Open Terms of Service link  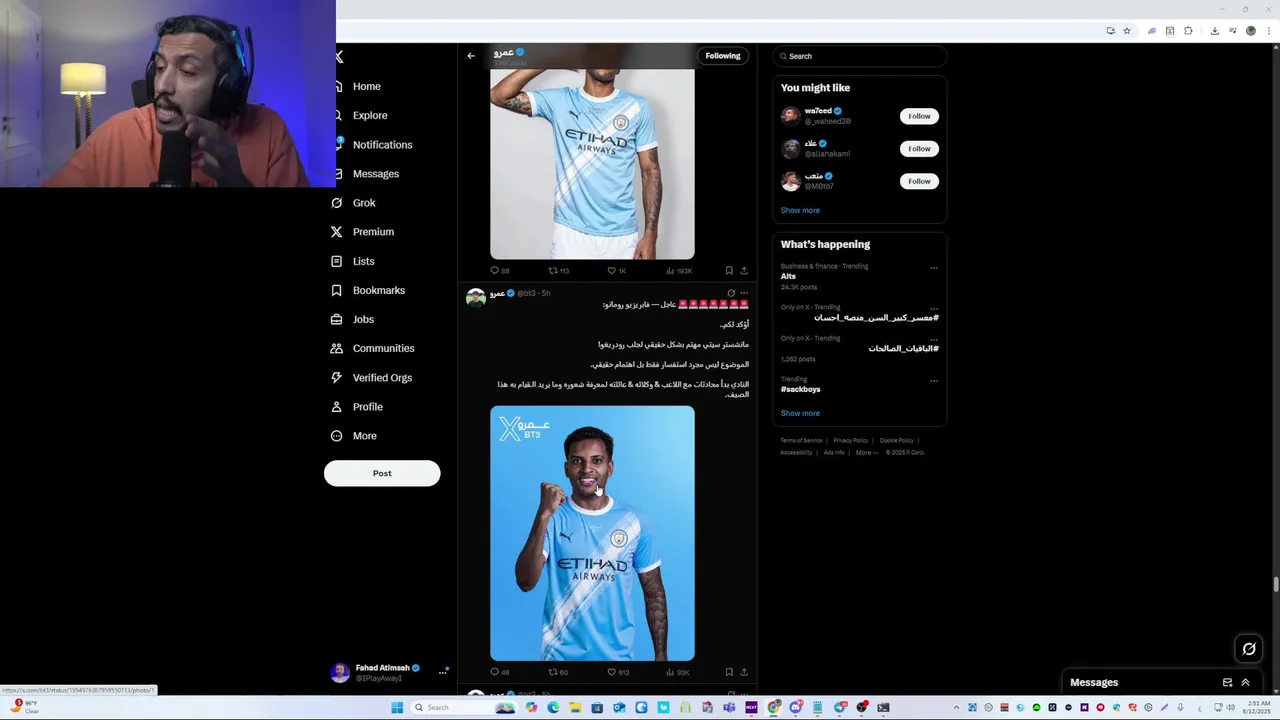click(801, 440)
